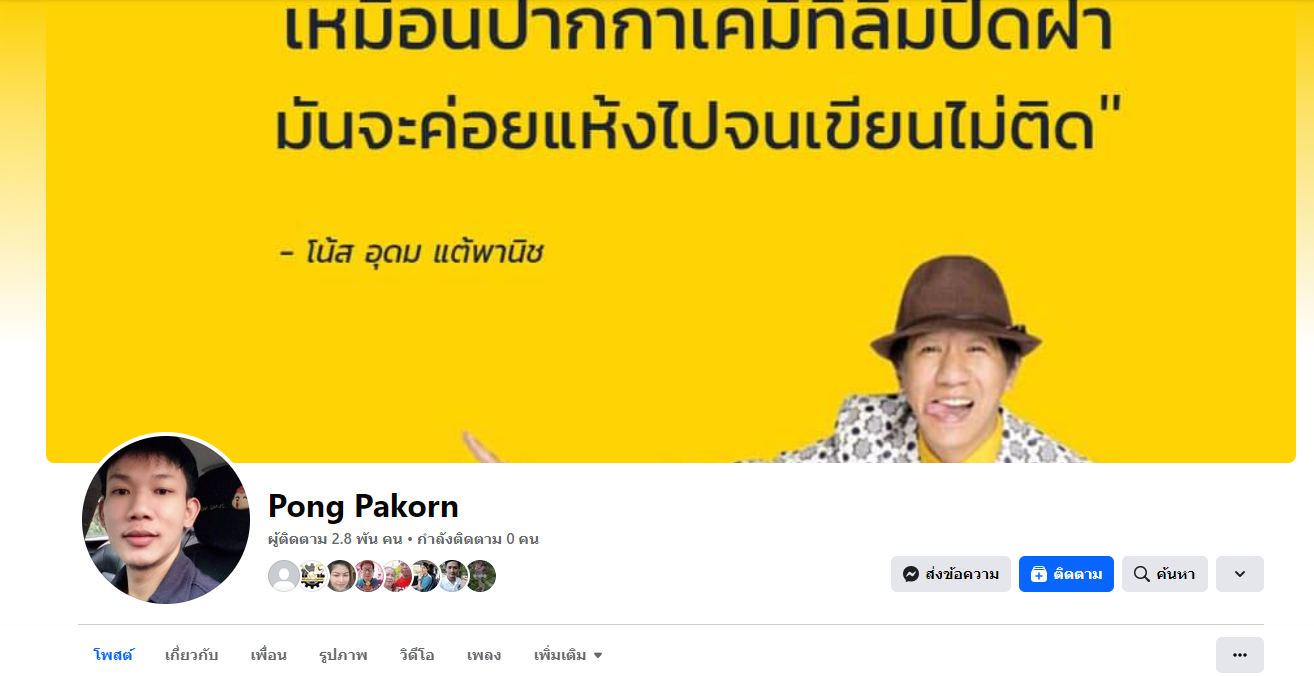Open the last green-toned follower avatar
This screenshot has width=1314, height=676.
pos(481,576)
